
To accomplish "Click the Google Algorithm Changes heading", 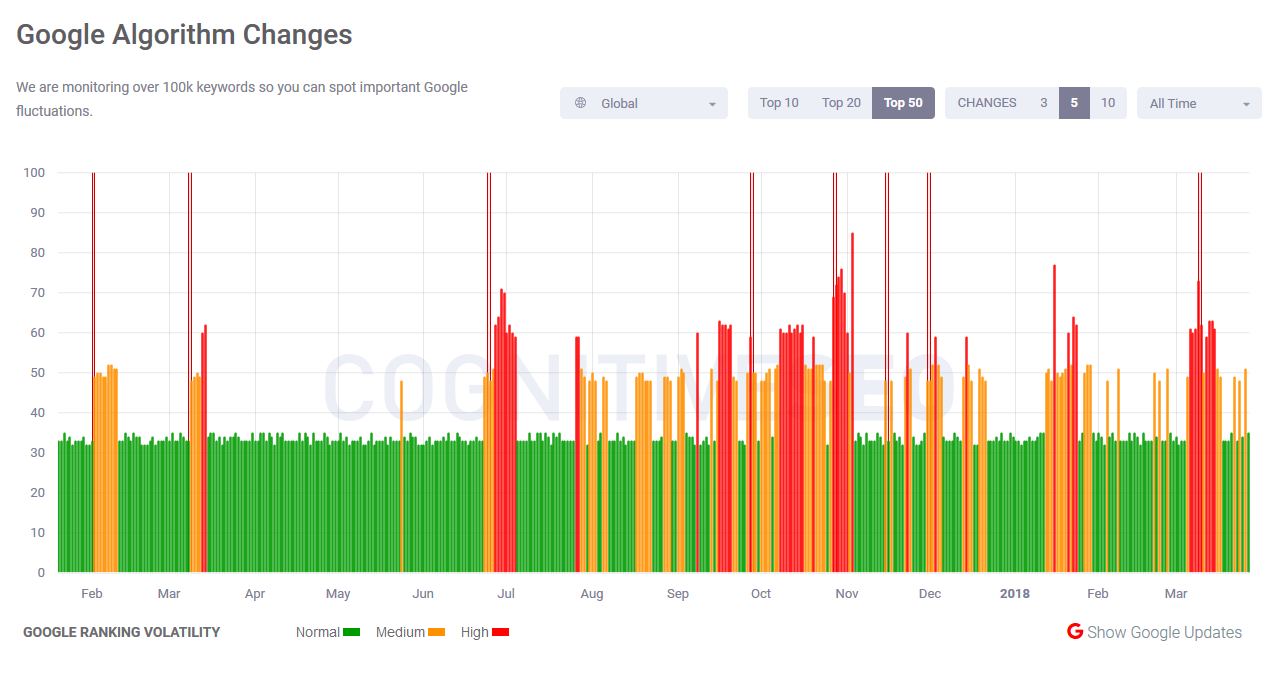I will pyautogui.click(x=183, y=34).
